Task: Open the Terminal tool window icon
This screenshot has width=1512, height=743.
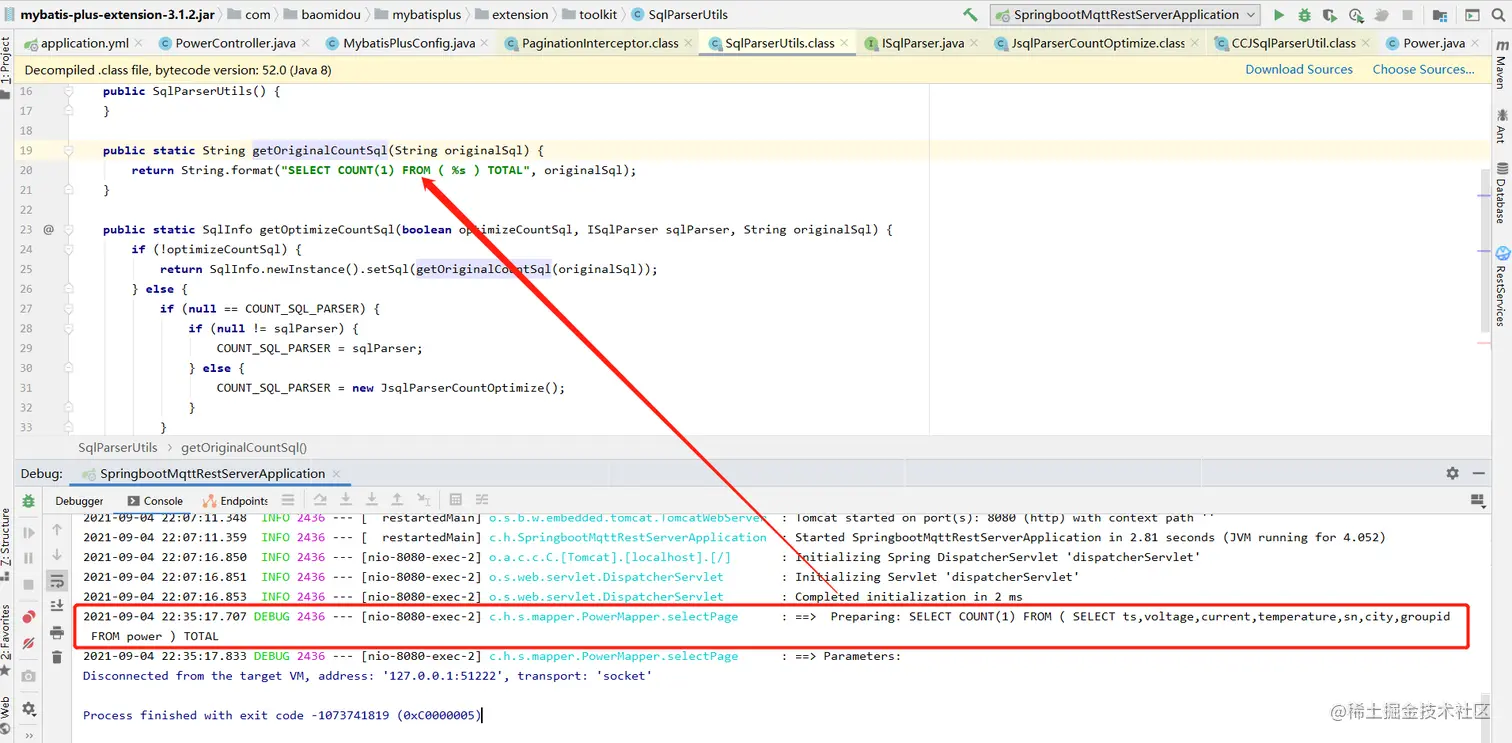Action: (1470, 15)
